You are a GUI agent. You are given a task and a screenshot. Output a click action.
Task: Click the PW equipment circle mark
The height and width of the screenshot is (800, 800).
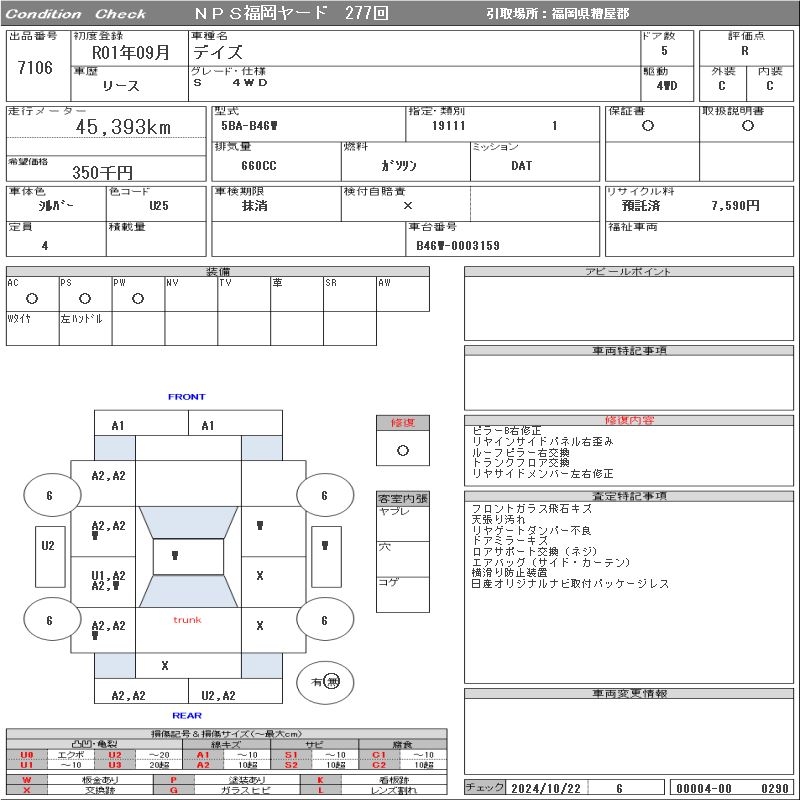pyautogui.click(x=138, y=298)
